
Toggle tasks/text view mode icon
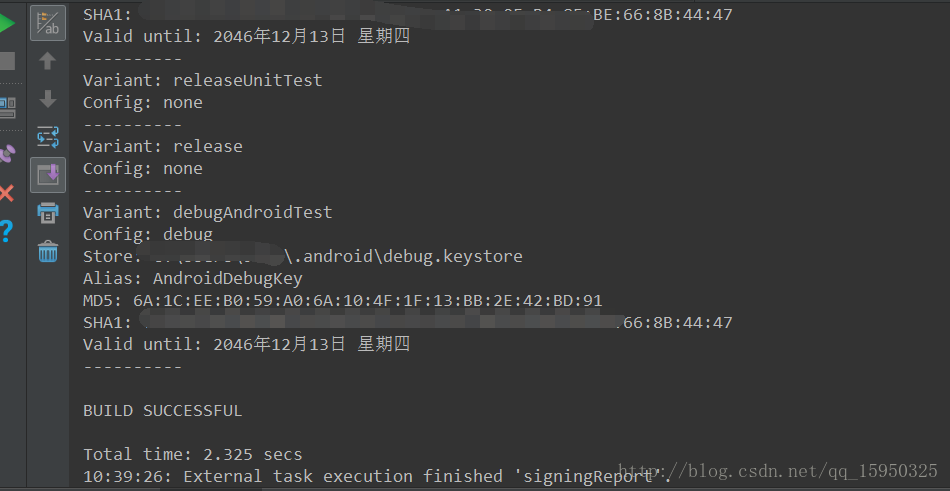click(x=48, y=24)
